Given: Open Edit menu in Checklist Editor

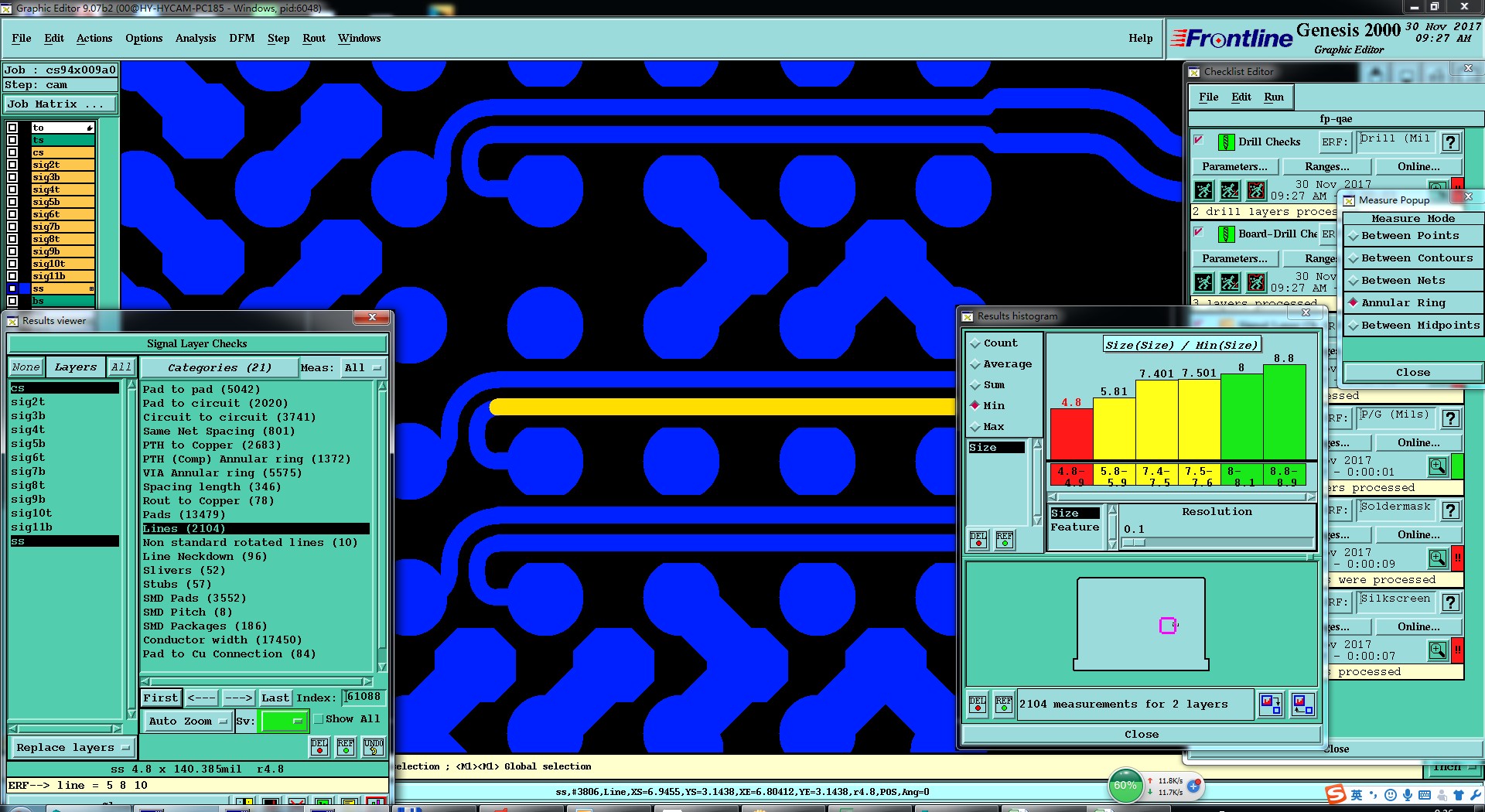Looking at the screenshot, I should 1241,97.
